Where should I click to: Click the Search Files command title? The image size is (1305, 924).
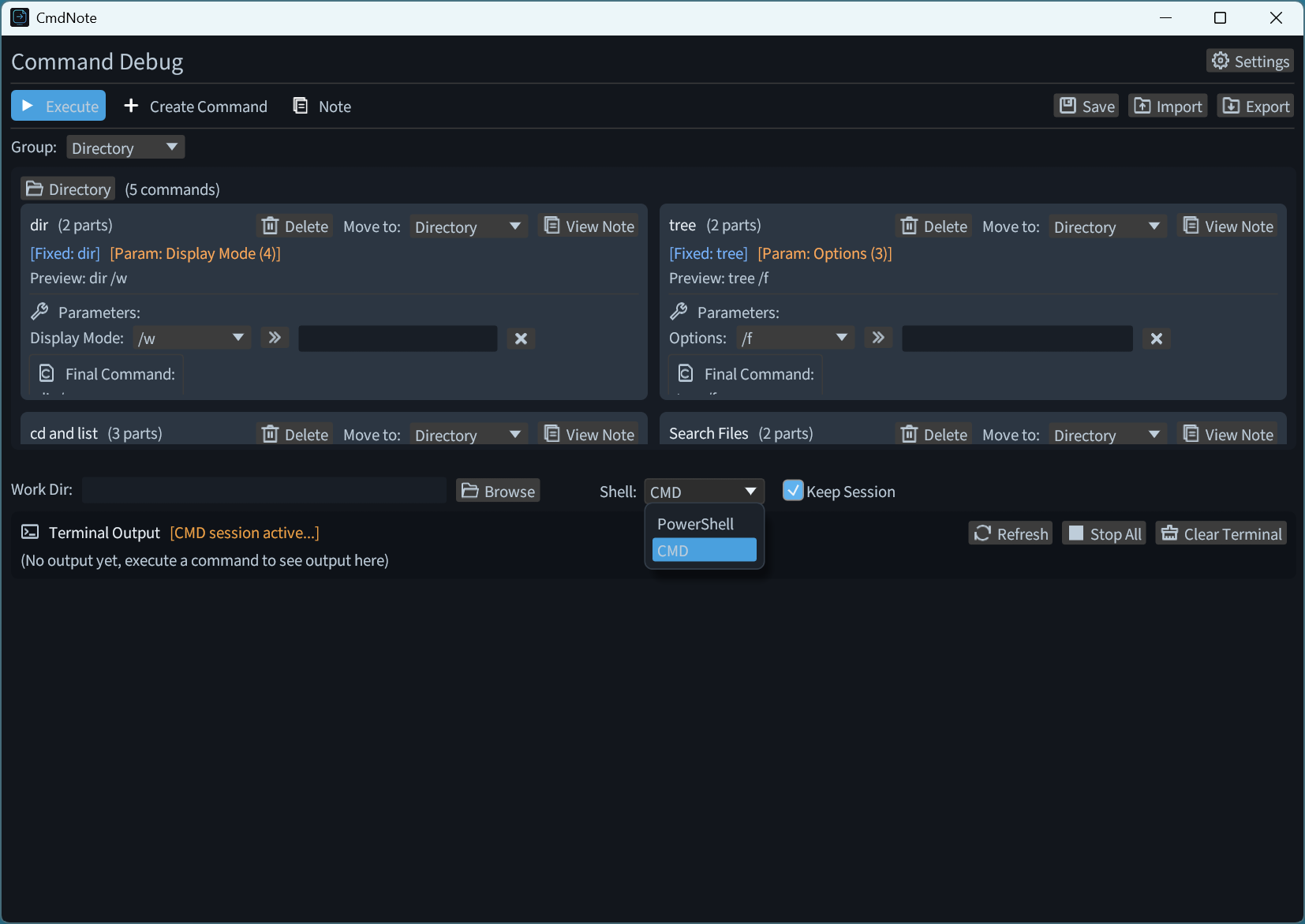pyautogui.click(x=709, y=433)
